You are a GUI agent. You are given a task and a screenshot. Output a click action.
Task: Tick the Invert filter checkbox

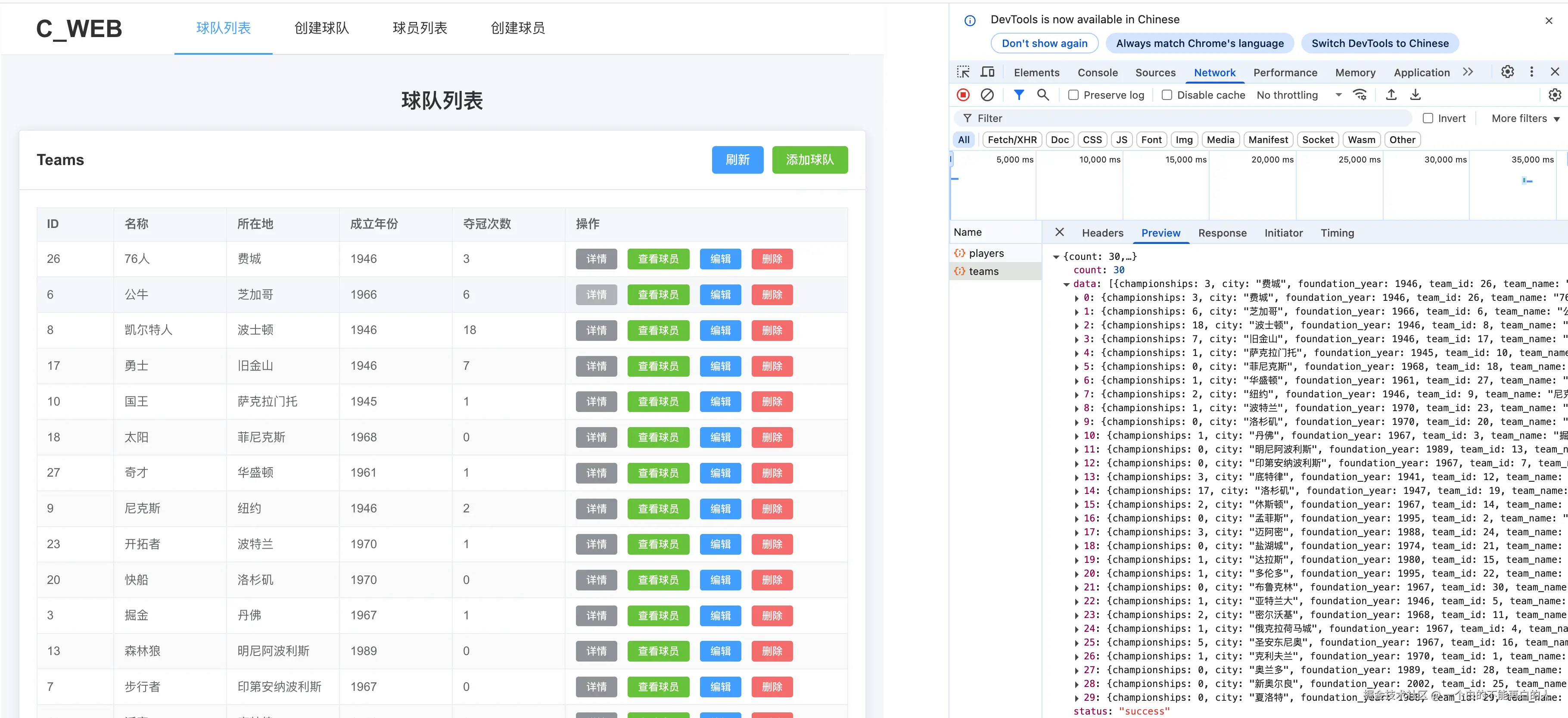pyautogui.click(x=1428, y=118)
